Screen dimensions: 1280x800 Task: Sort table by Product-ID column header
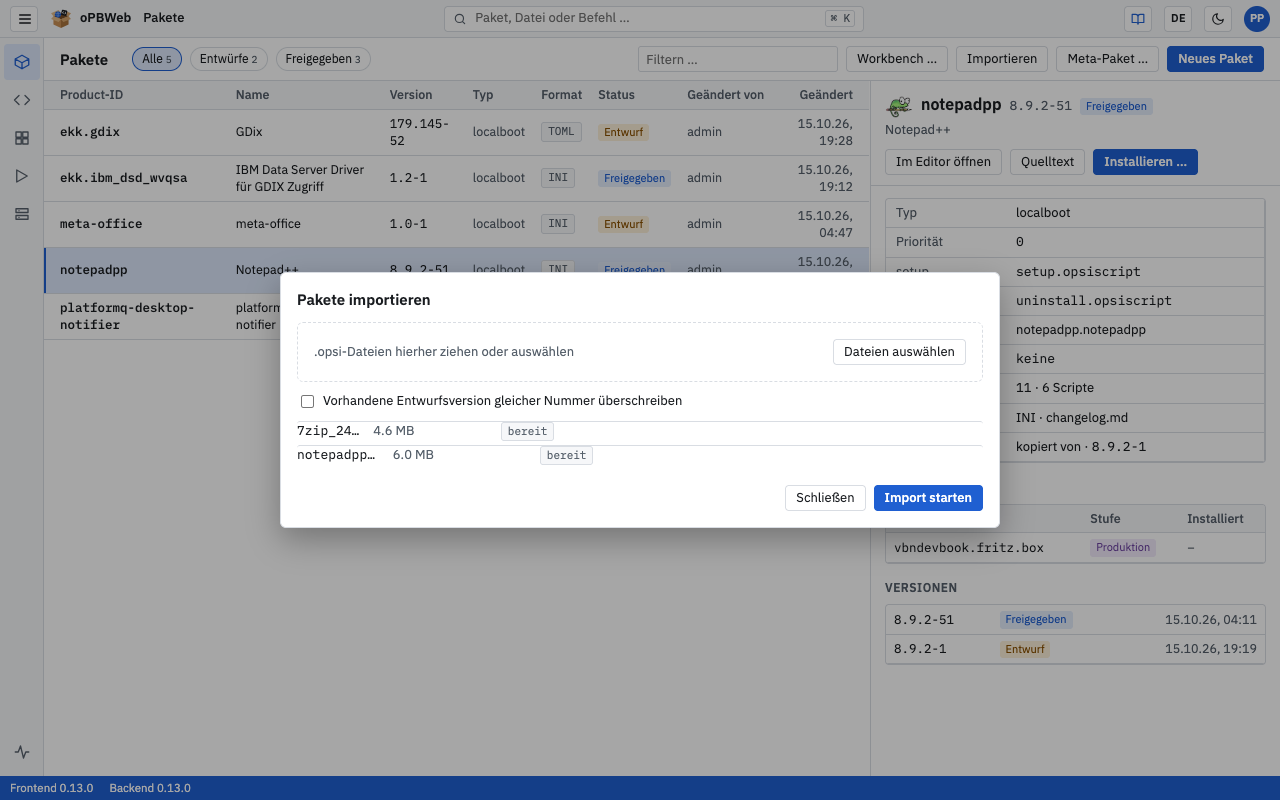pyautogui.click(x=92, y=95)
